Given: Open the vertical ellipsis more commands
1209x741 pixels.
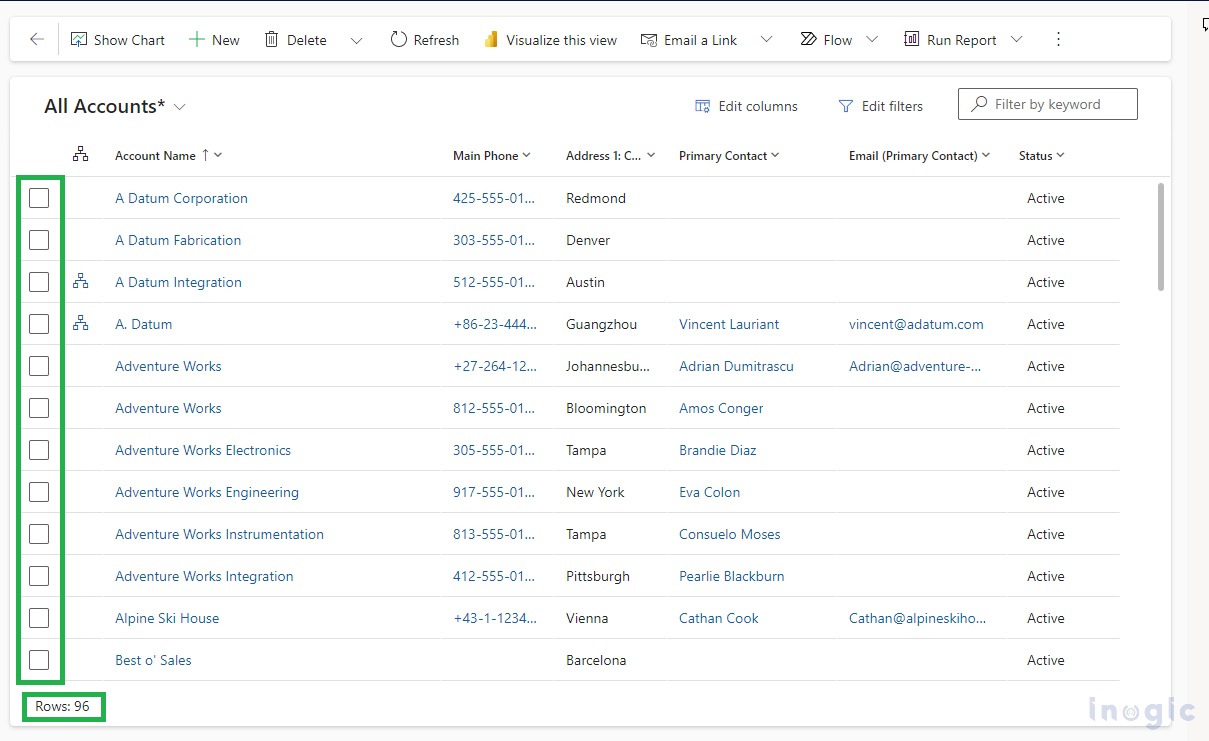Looking at the screenshot, I should (1058, 40).
